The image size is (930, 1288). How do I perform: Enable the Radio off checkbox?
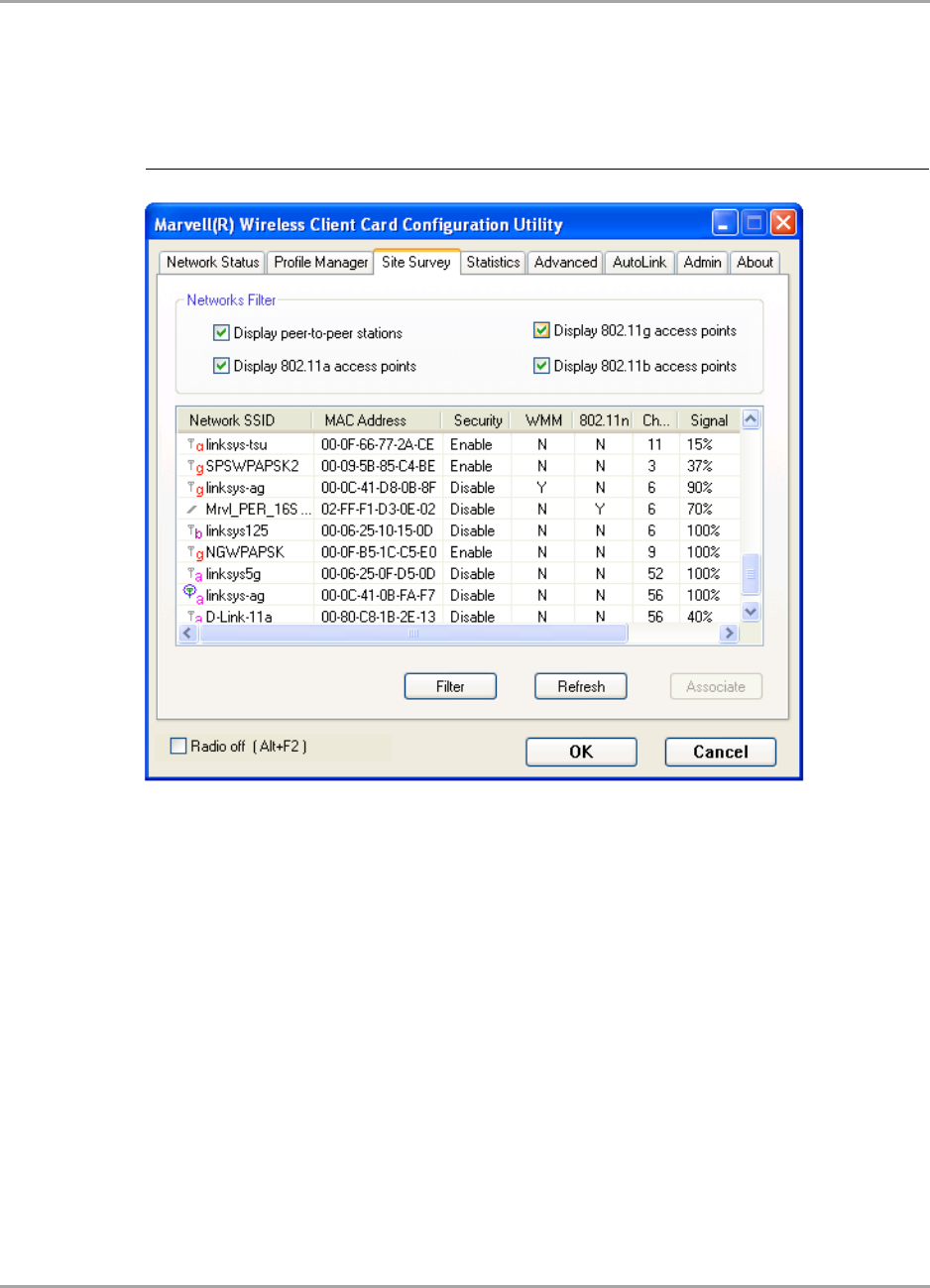(x=178, y=746)
